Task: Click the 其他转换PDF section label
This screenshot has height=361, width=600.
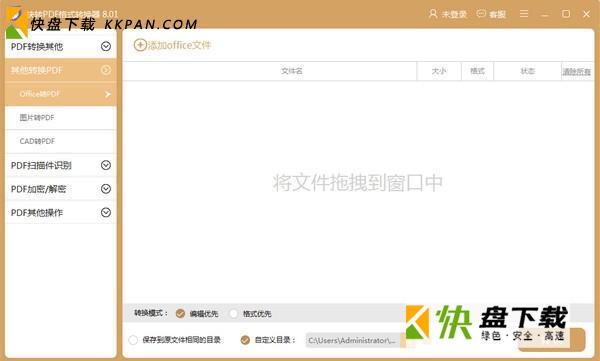Action: (37, 70)
